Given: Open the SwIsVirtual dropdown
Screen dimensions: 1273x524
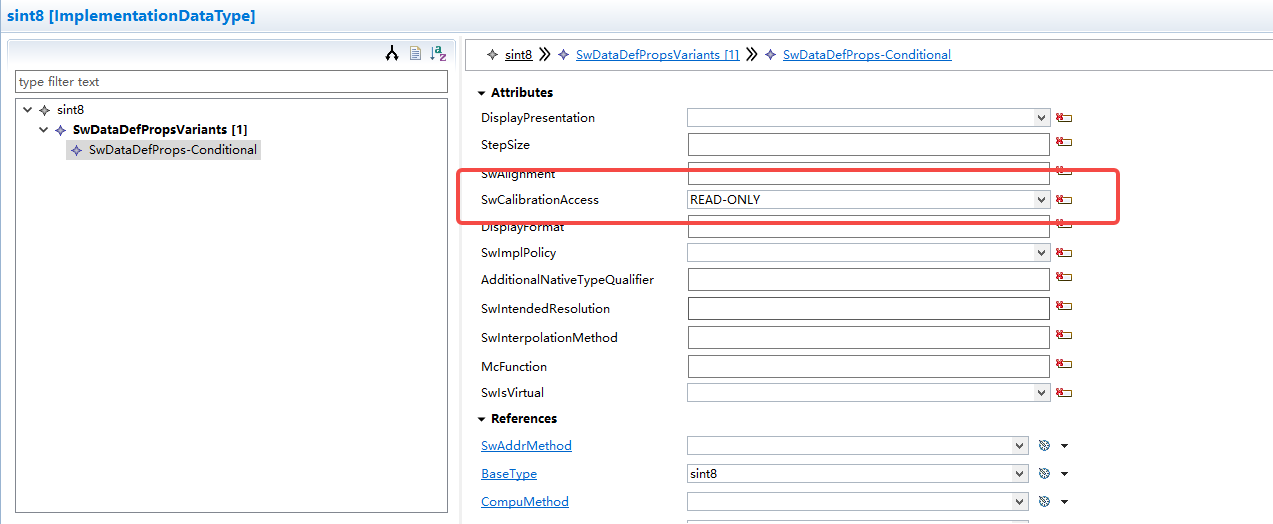Looking at the screenshot, I should pos(1042,393).
